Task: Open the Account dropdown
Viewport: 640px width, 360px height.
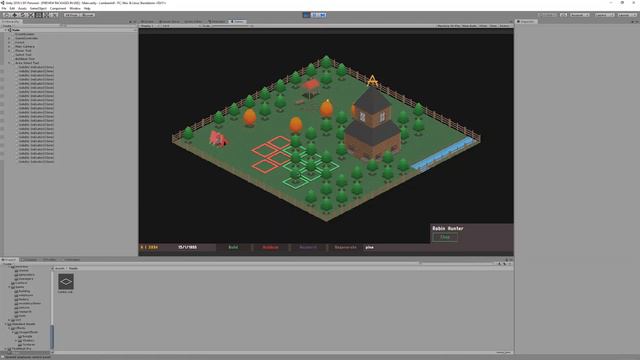Action: pyautogui.click(x=580, y=15)
